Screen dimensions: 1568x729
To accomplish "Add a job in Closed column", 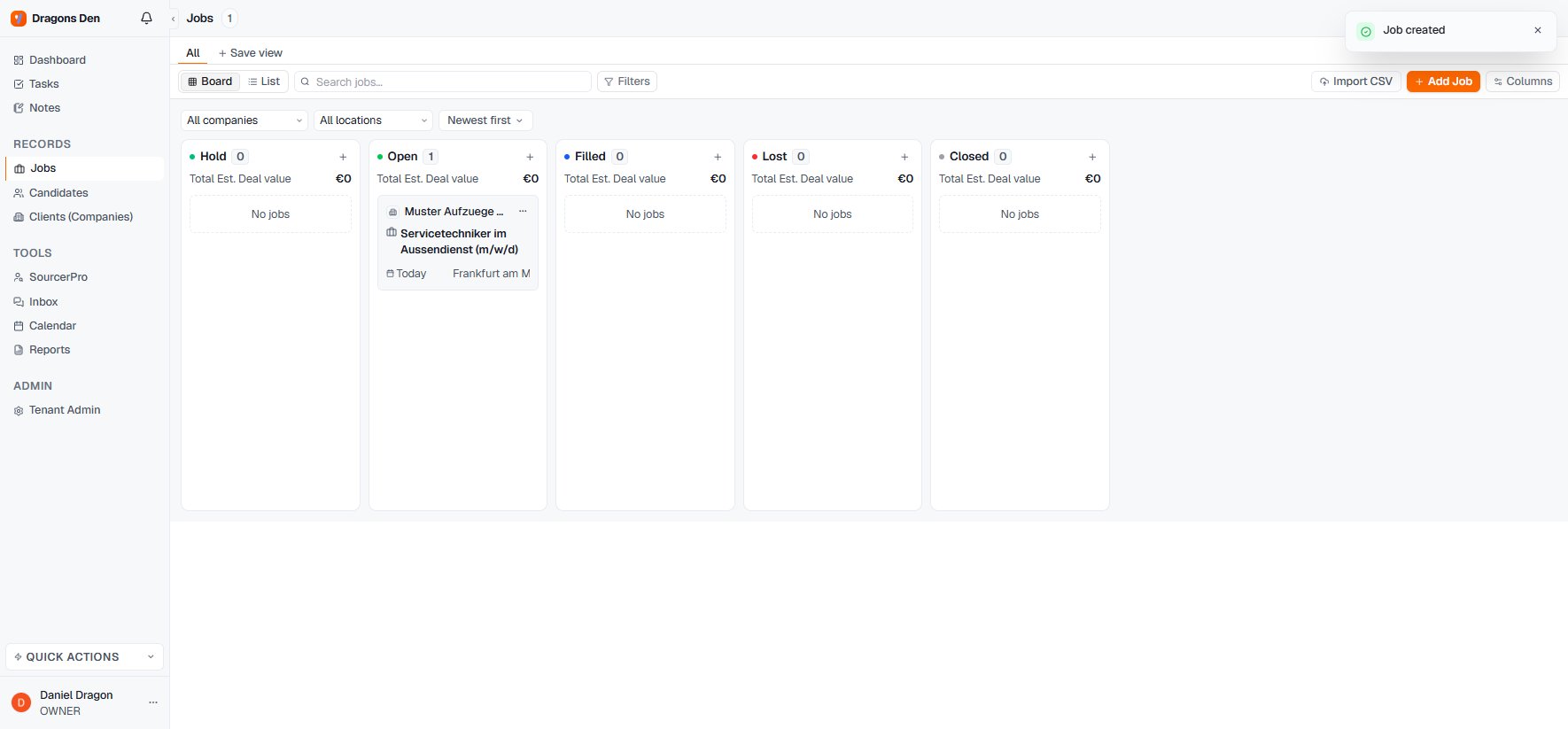I will click(1092, 157).
